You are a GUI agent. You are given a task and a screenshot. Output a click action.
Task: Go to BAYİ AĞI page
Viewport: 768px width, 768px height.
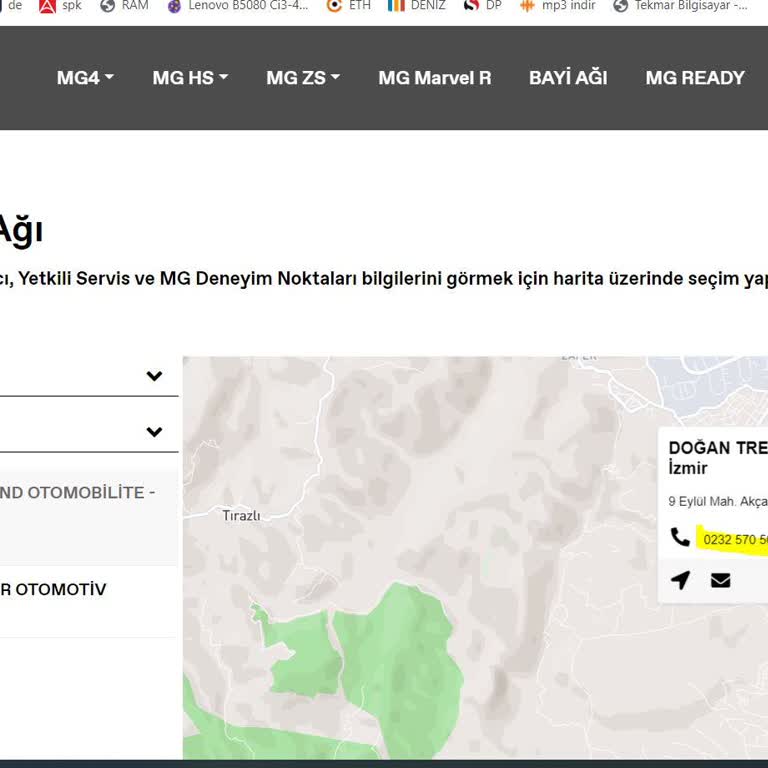click(568, 77)
